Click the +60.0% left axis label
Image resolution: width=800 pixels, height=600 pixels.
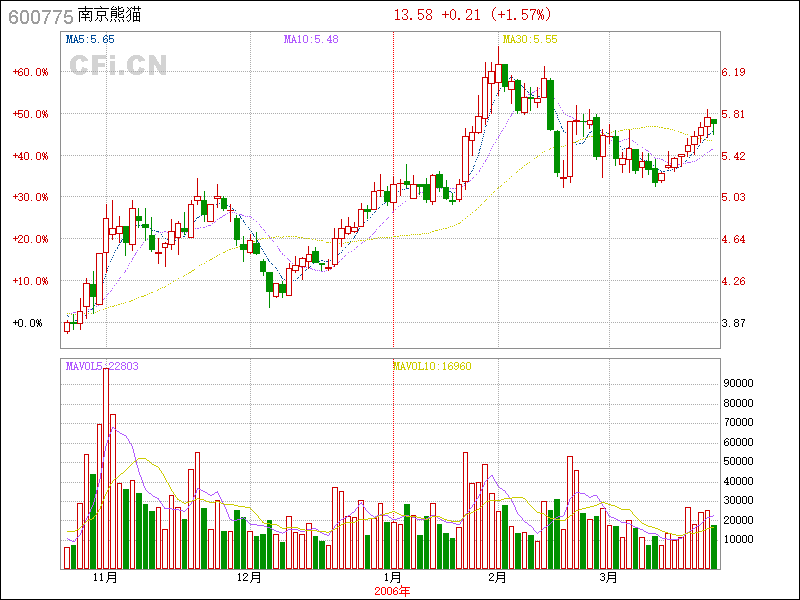coord(30,72)
